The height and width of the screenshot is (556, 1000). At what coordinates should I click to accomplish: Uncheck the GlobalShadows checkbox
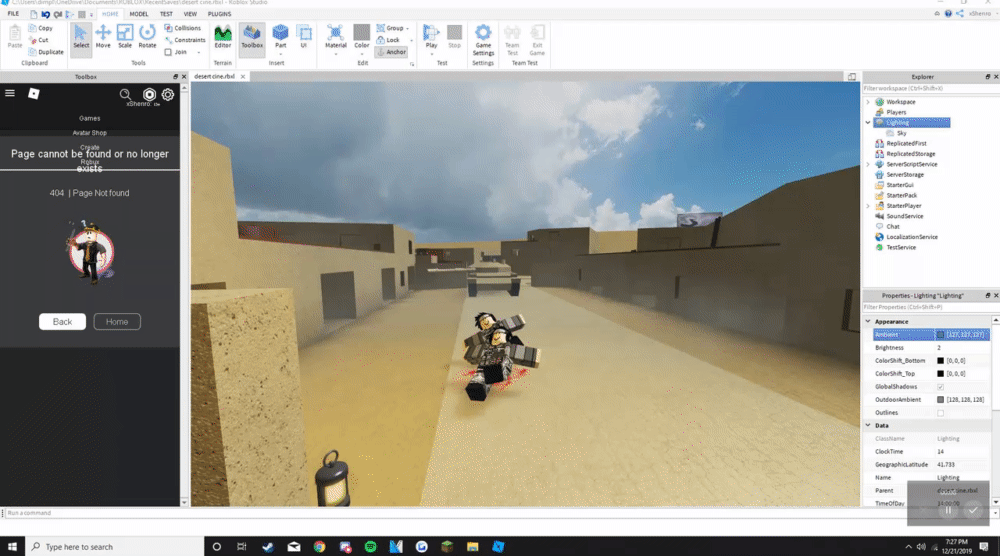click(940, 387)
